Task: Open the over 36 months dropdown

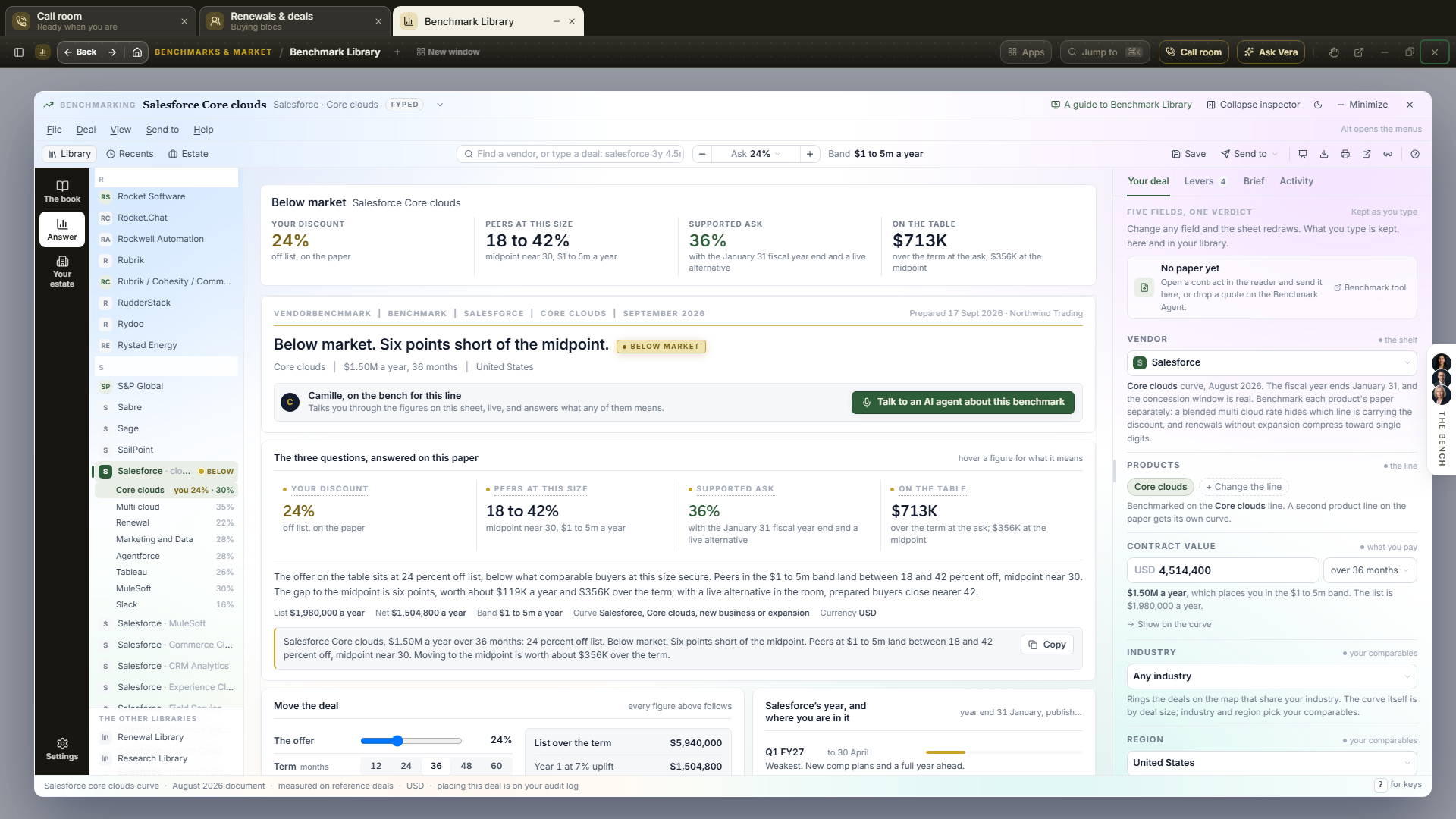Action: [1370, 570]
